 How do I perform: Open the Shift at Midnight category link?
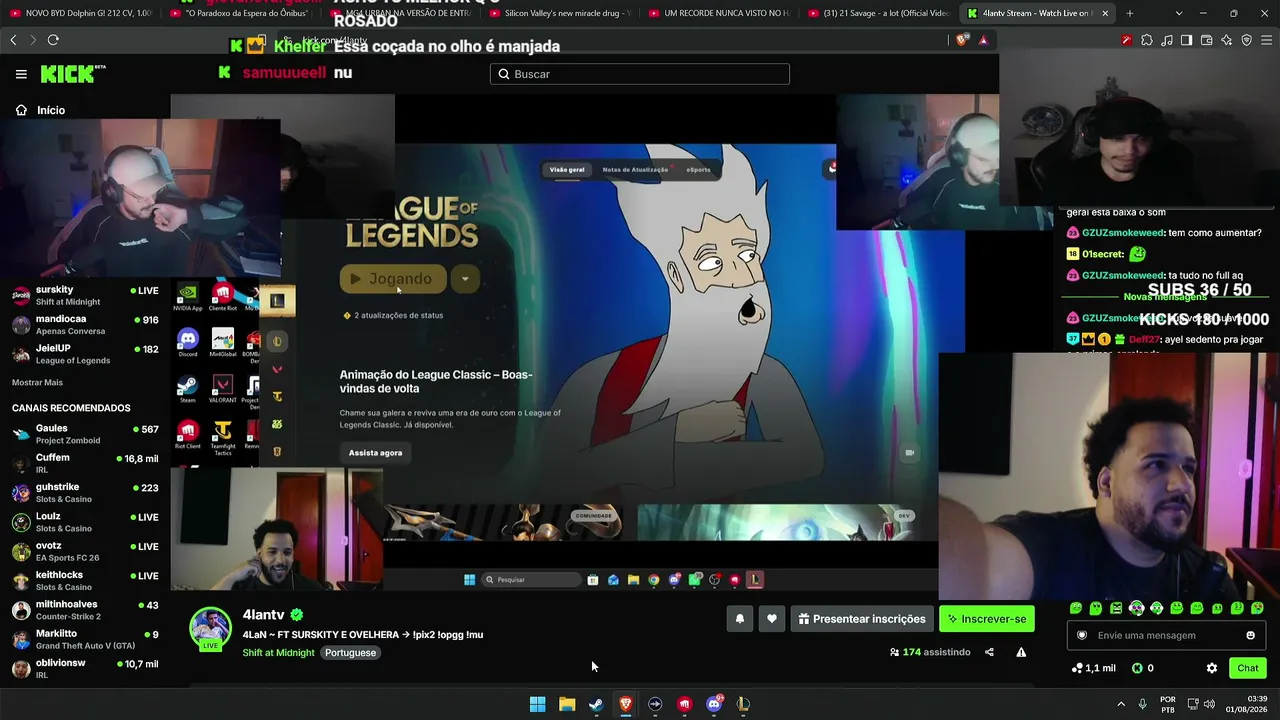[x=278, y=653]
